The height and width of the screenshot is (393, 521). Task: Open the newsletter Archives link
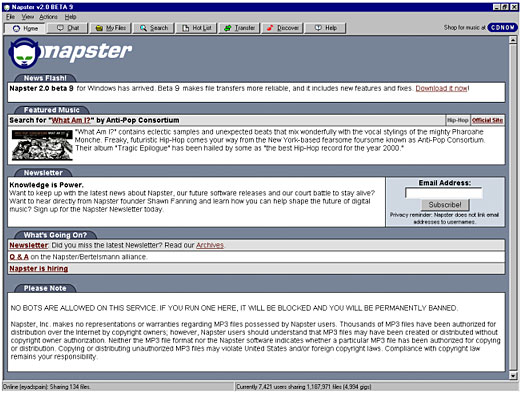tap(210, 245)
